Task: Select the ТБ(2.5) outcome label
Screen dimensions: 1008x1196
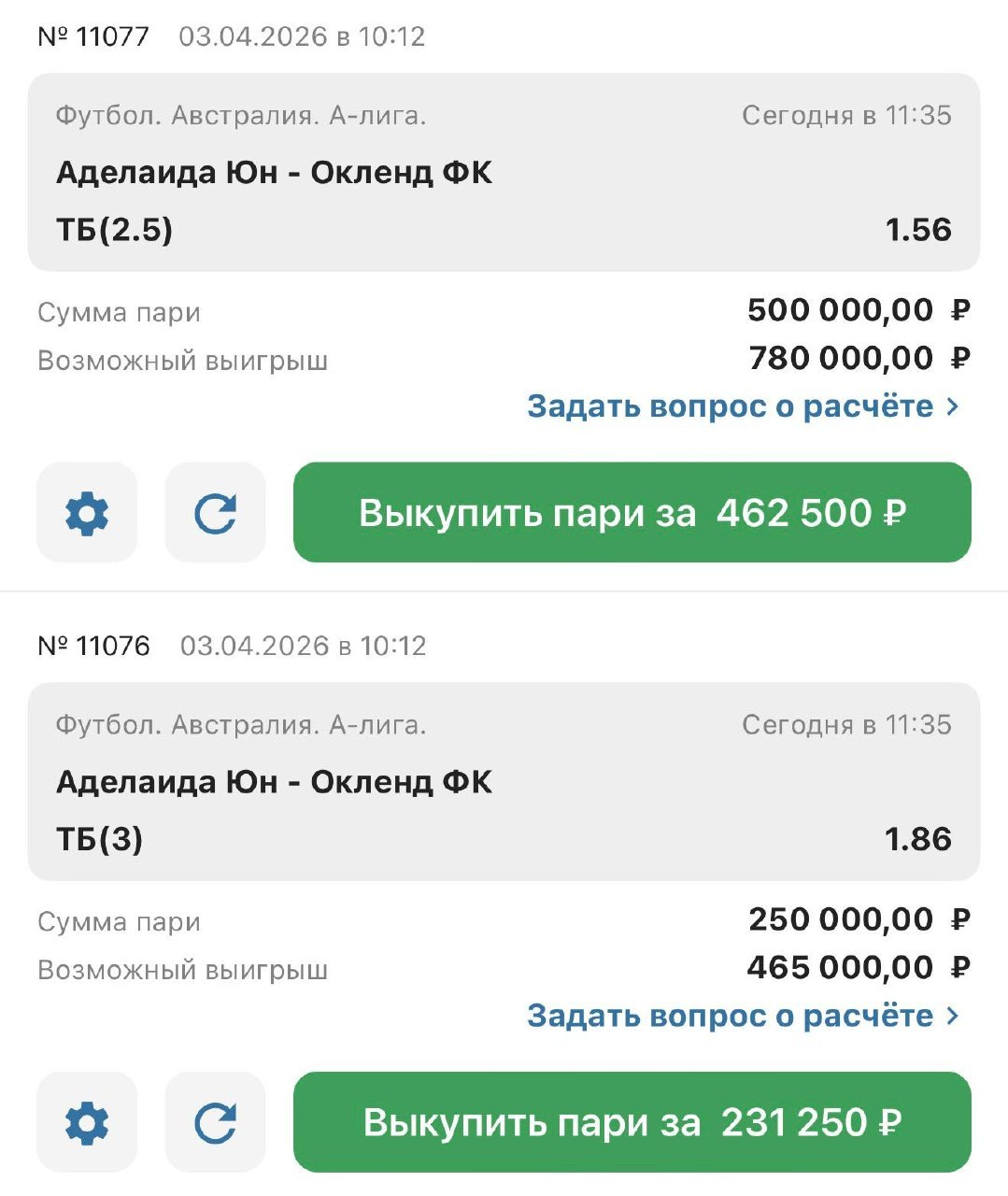Action: point(115,230)
